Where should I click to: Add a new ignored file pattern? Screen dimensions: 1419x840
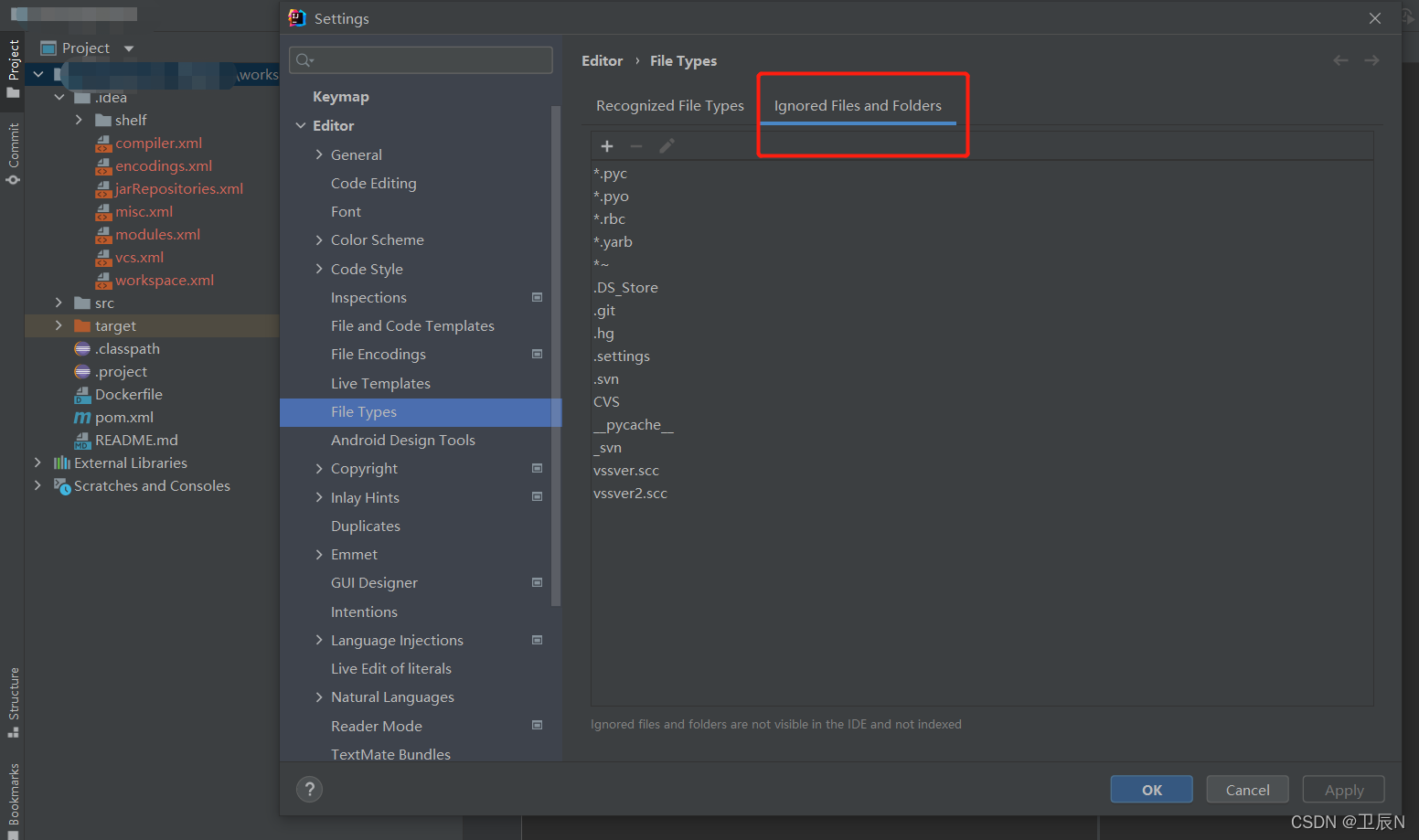[607, 146]
